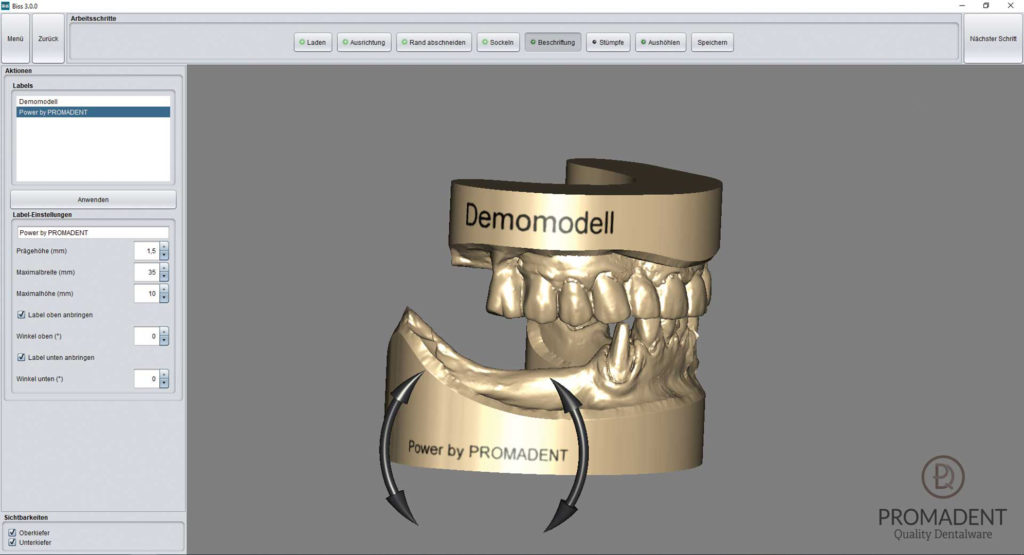The width and height of the screenshot is (1024, 555).
Task: Increase Winkel oben with up arrow
Action: 164,332
